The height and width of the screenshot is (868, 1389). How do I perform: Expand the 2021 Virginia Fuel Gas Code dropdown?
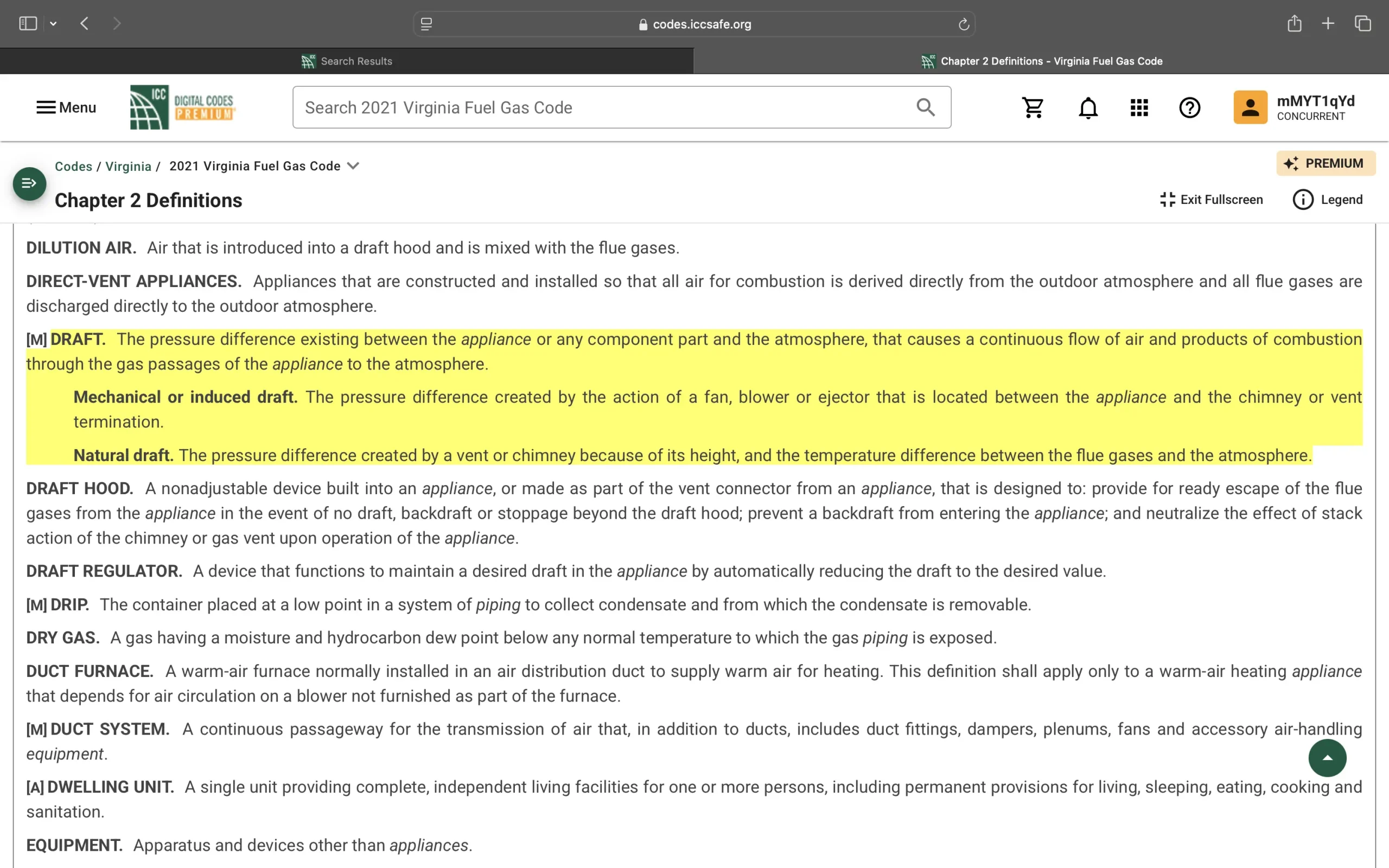point(264,166)
